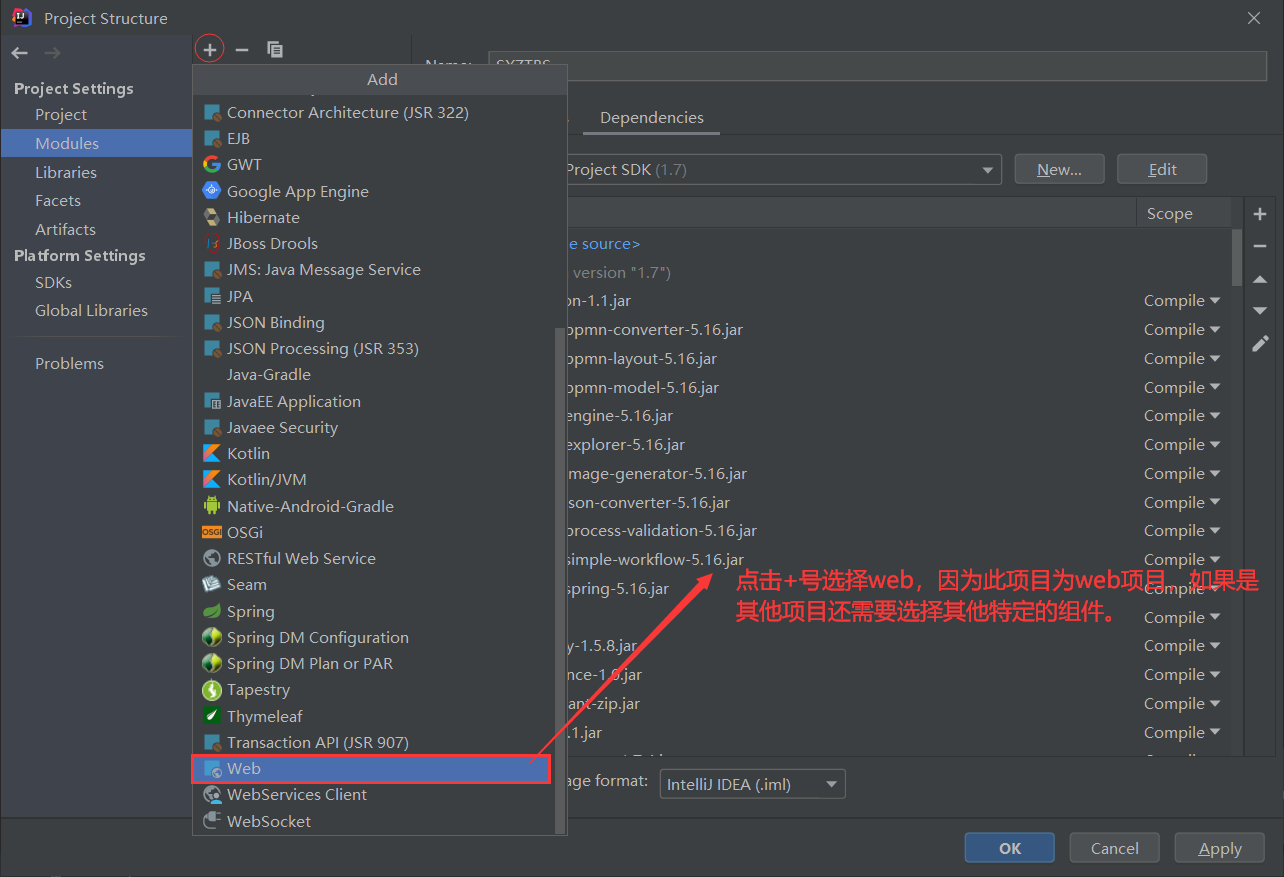Click the Spring leaf icon
Screen dimensions: 1284x877
[212, 611]
